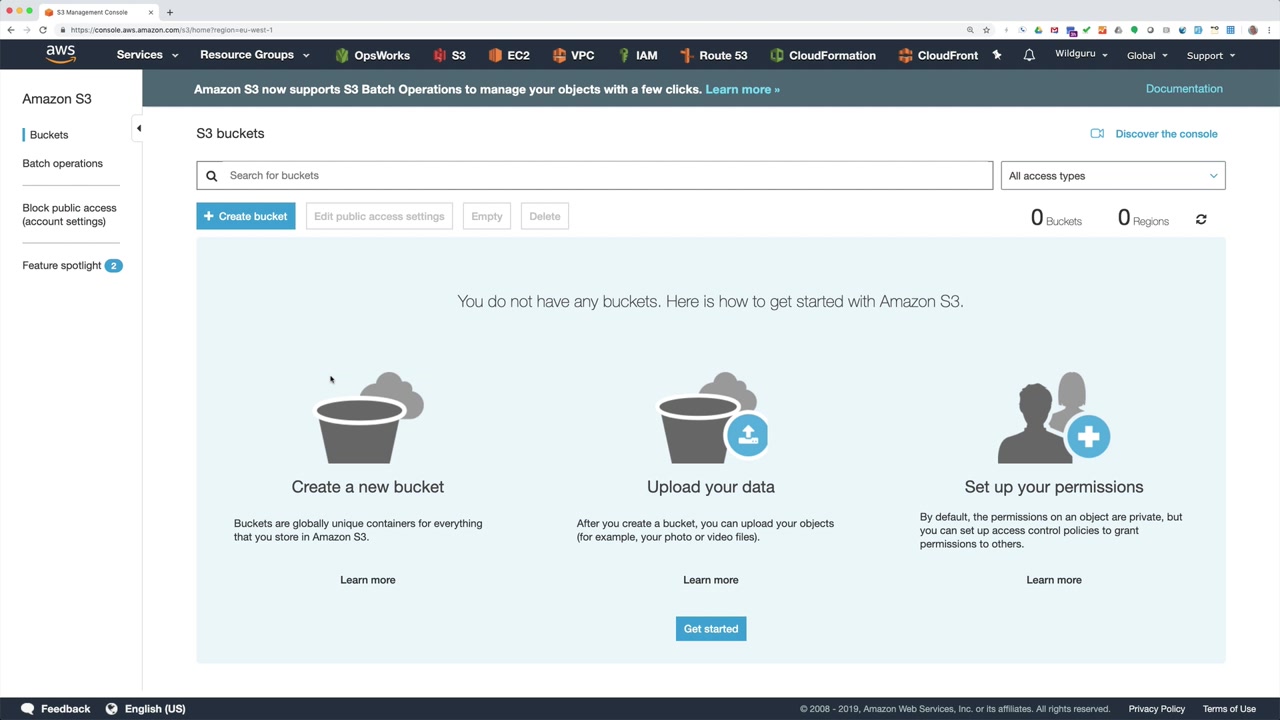Open the Privacy Policy link
The width and height of the screenshot is (1280, 720).
click(1157, 709)
